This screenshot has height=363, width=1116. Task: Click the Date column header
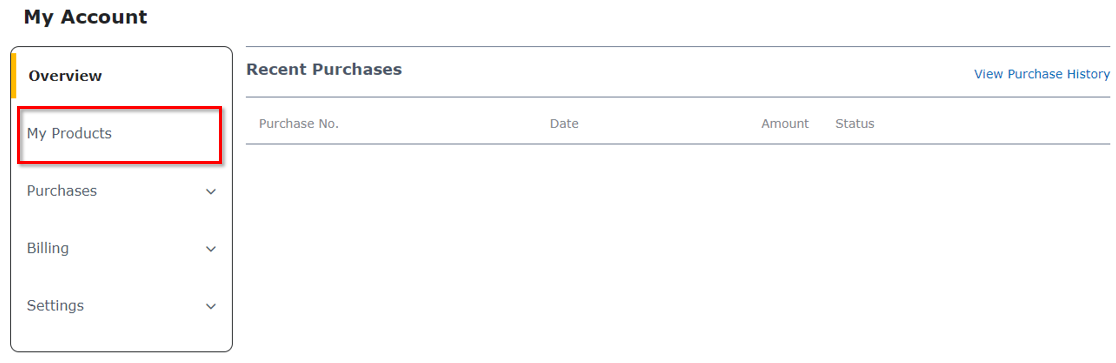(564, 124)
